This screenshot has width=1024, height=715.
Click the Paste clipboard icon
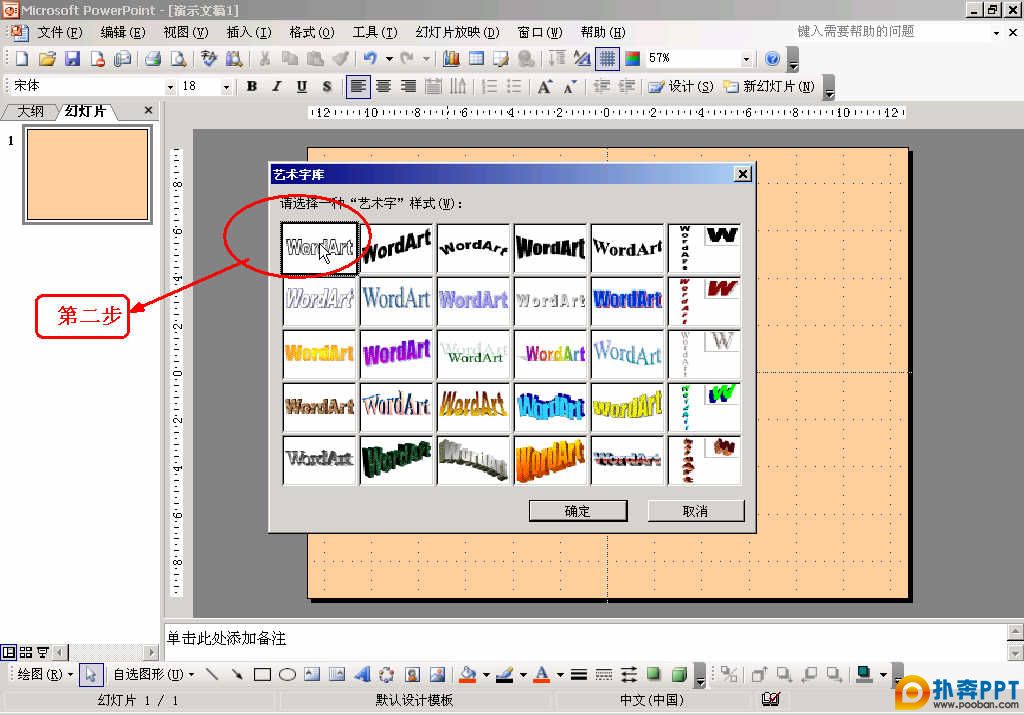[315, 59]
